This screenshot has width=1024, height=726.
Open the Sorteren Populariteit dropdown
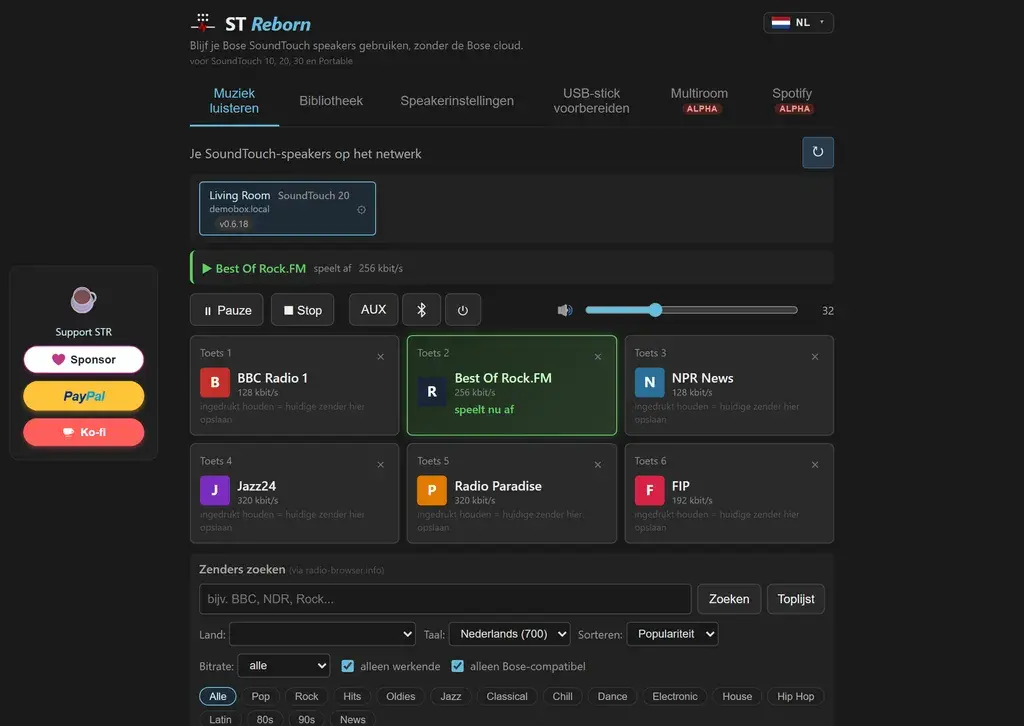point(673,634)
